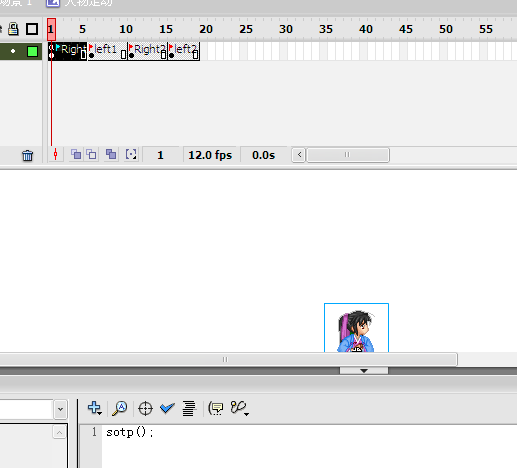Collapse the panel with the down arrow

(364, 371)
